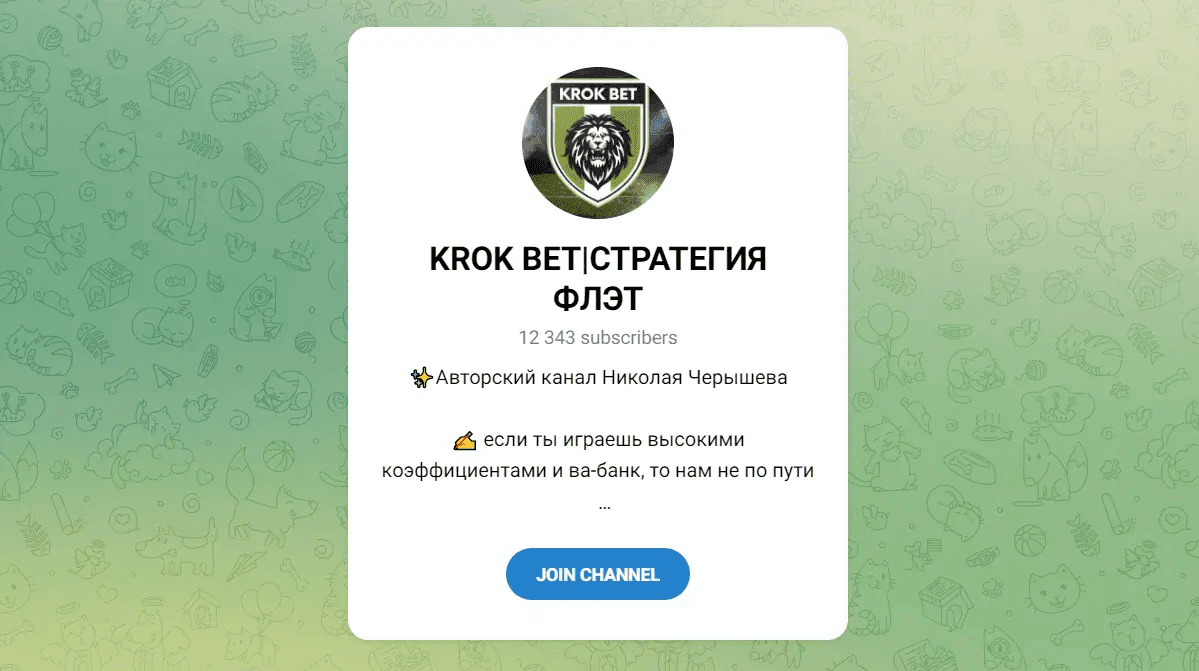Click the KROK BET banner inside the logo
Screen dimensions: 1199x671
pyautogui.click(x=598, y=94)
